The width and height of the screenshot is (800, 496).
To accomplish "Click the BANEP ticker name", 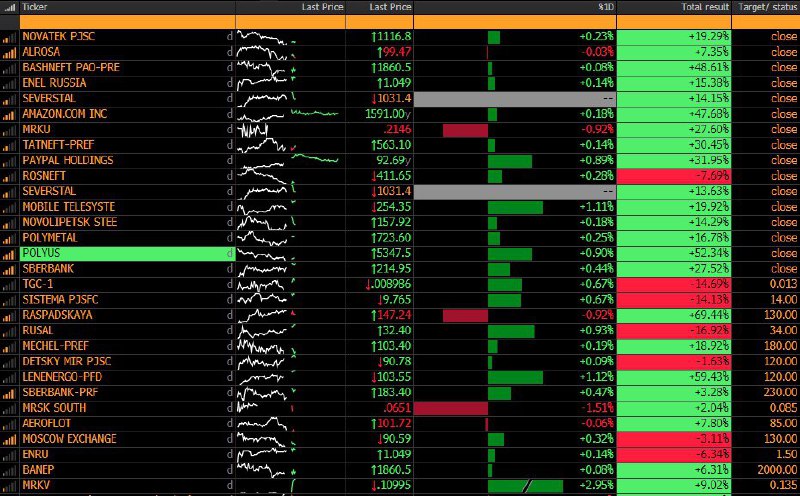I will pos(38,469).
